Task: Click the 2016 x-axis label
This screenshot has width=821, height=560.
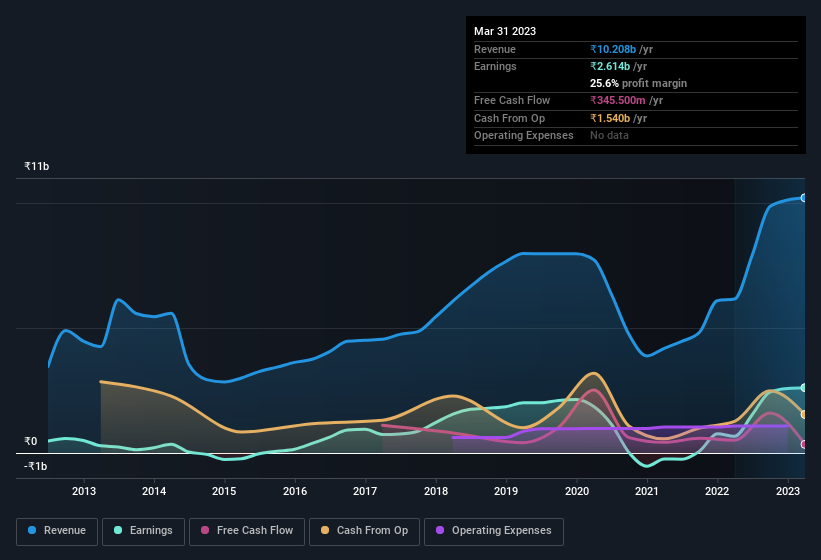Action: point(295,491)
